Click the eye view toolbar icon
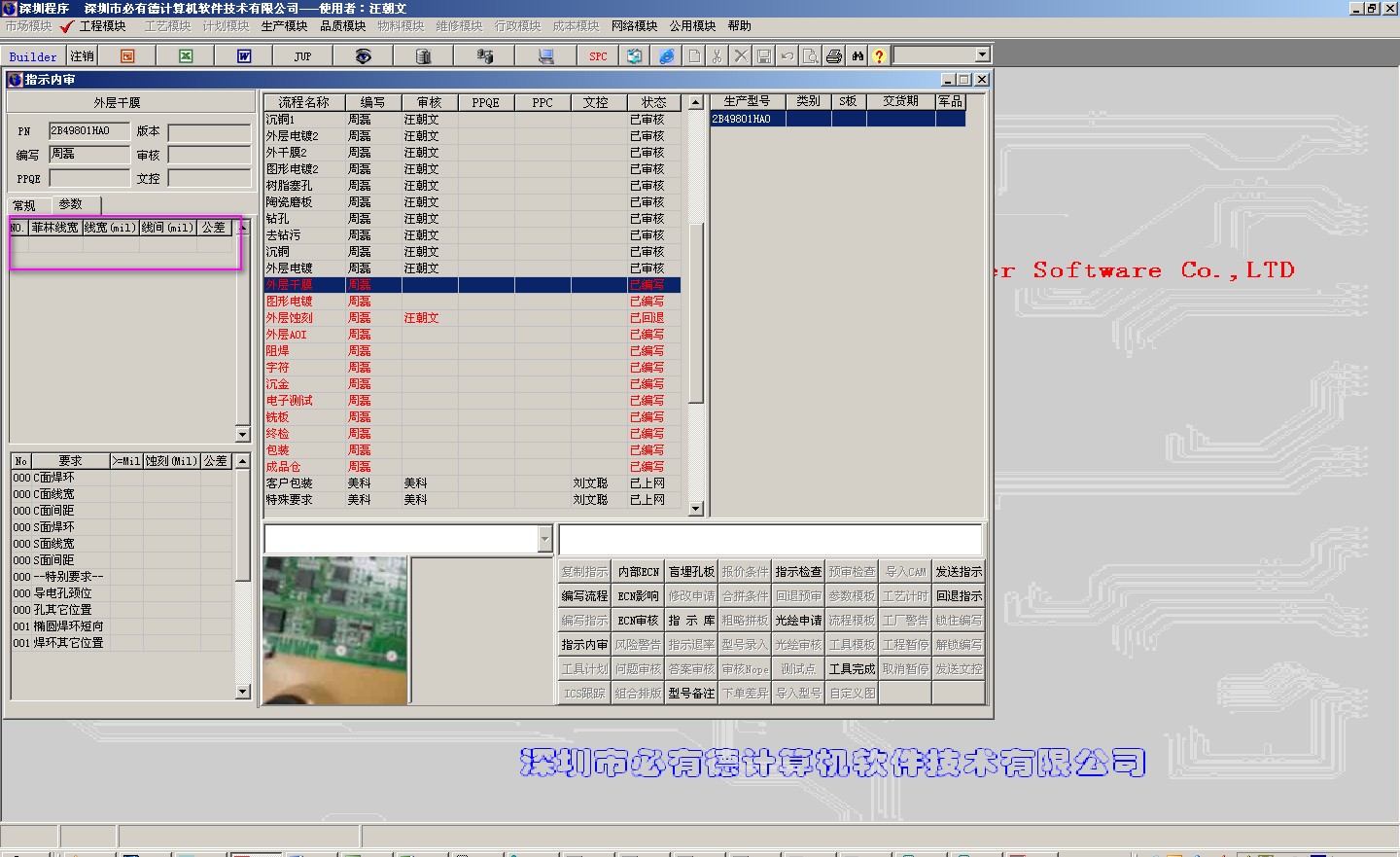 tap(363, 56)
